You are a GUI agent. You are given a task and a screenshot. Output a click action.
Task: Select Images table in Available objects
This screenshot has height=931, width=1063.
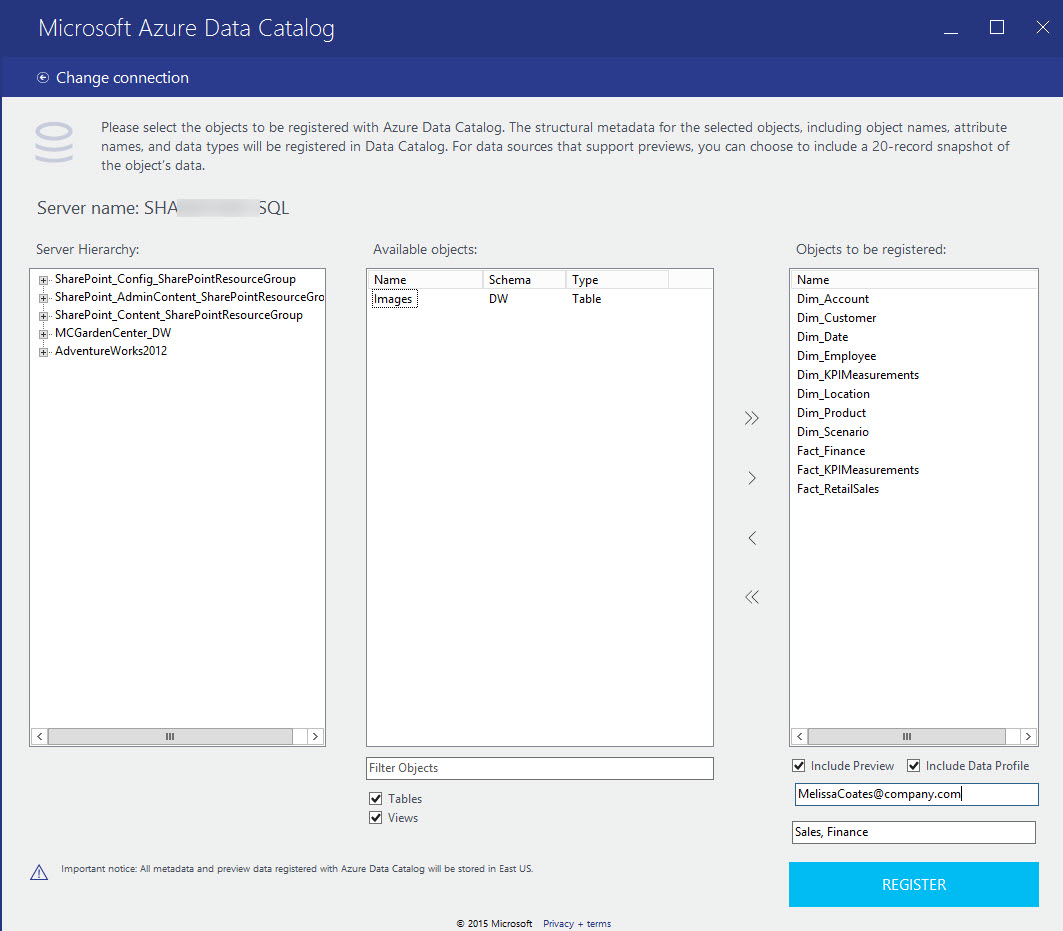tap(395, 299)
